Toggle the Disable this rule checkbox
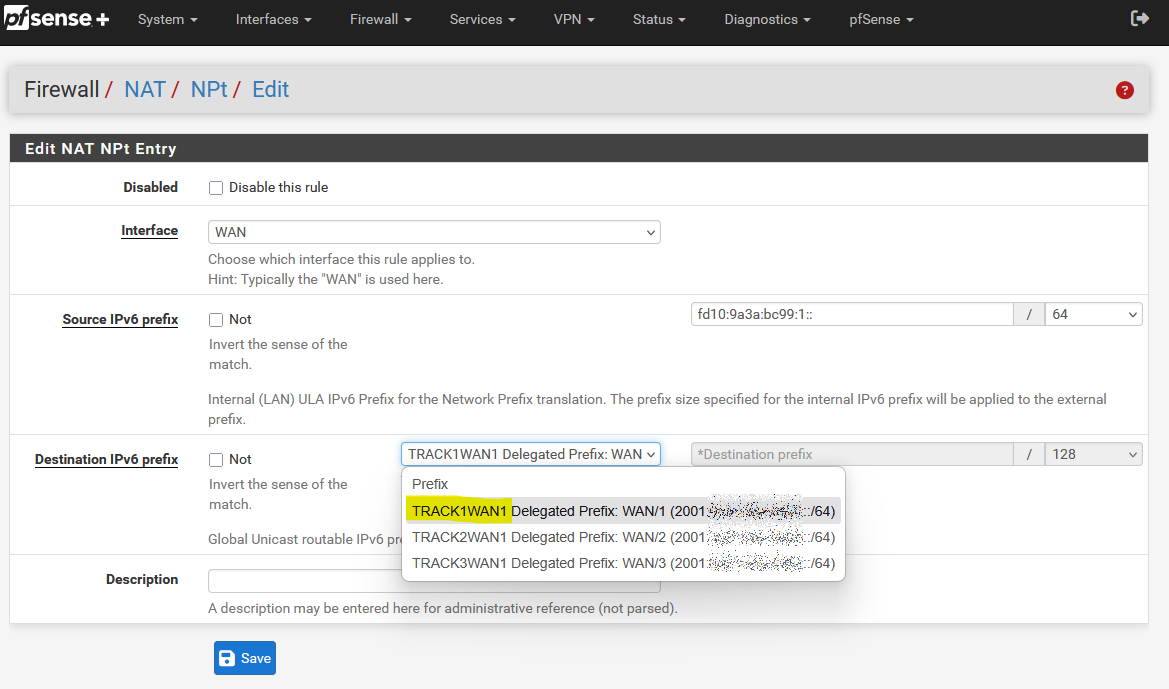Viewport: 1169px width, 689px height. [215, 188]
